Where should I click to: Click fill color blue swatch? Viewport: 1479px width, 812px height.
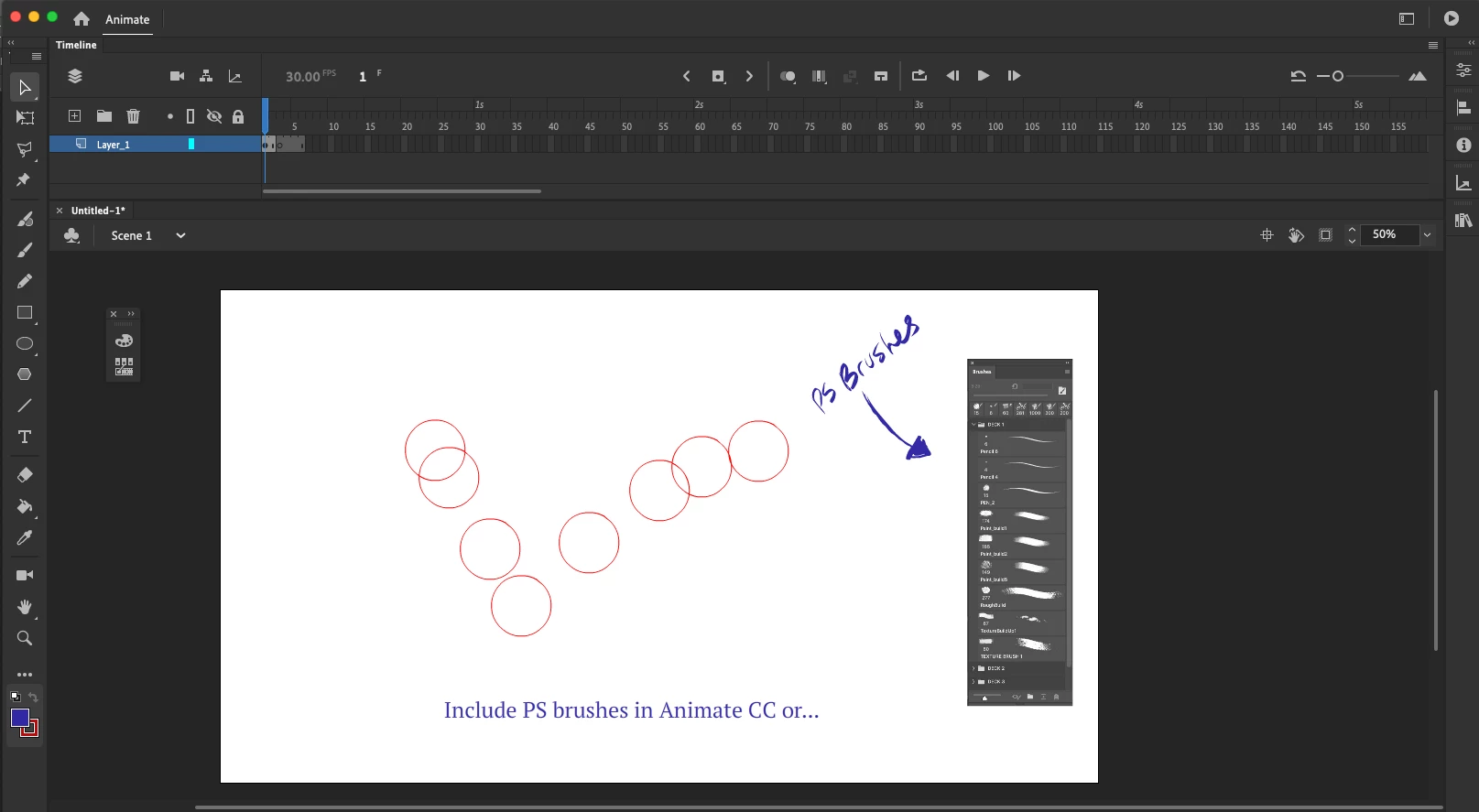click(20, 719)
